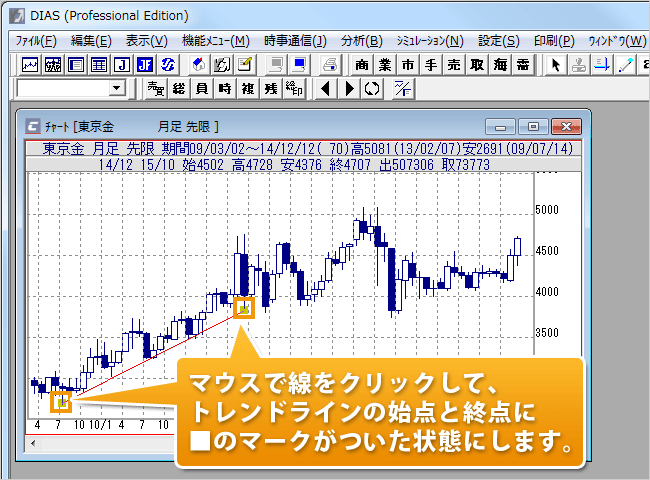Open the 時事通信(J) menu
The height and width of the screenshot is (480, 650).
(295, 41)
